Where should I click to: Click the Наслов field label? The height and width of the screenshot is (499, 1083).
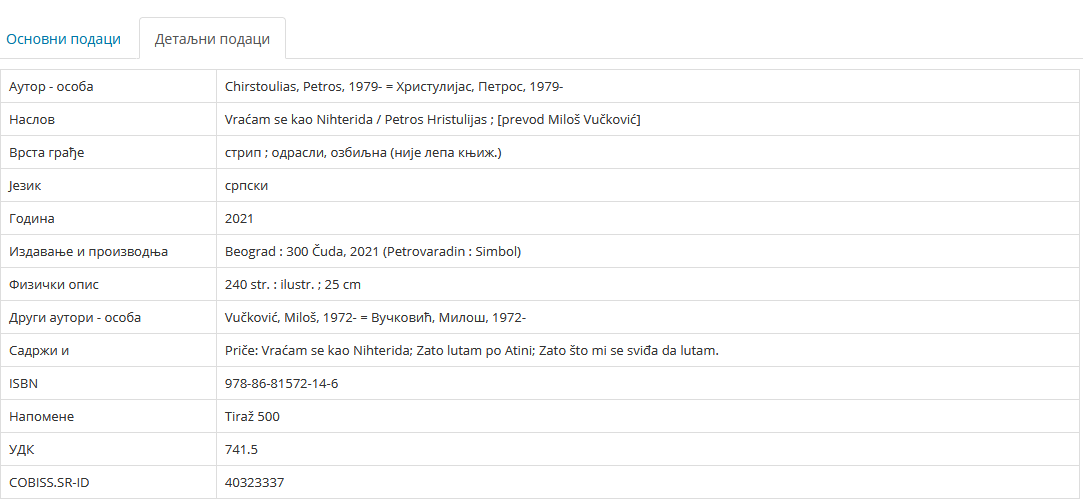pyautogui.click(x=32, y=120)
